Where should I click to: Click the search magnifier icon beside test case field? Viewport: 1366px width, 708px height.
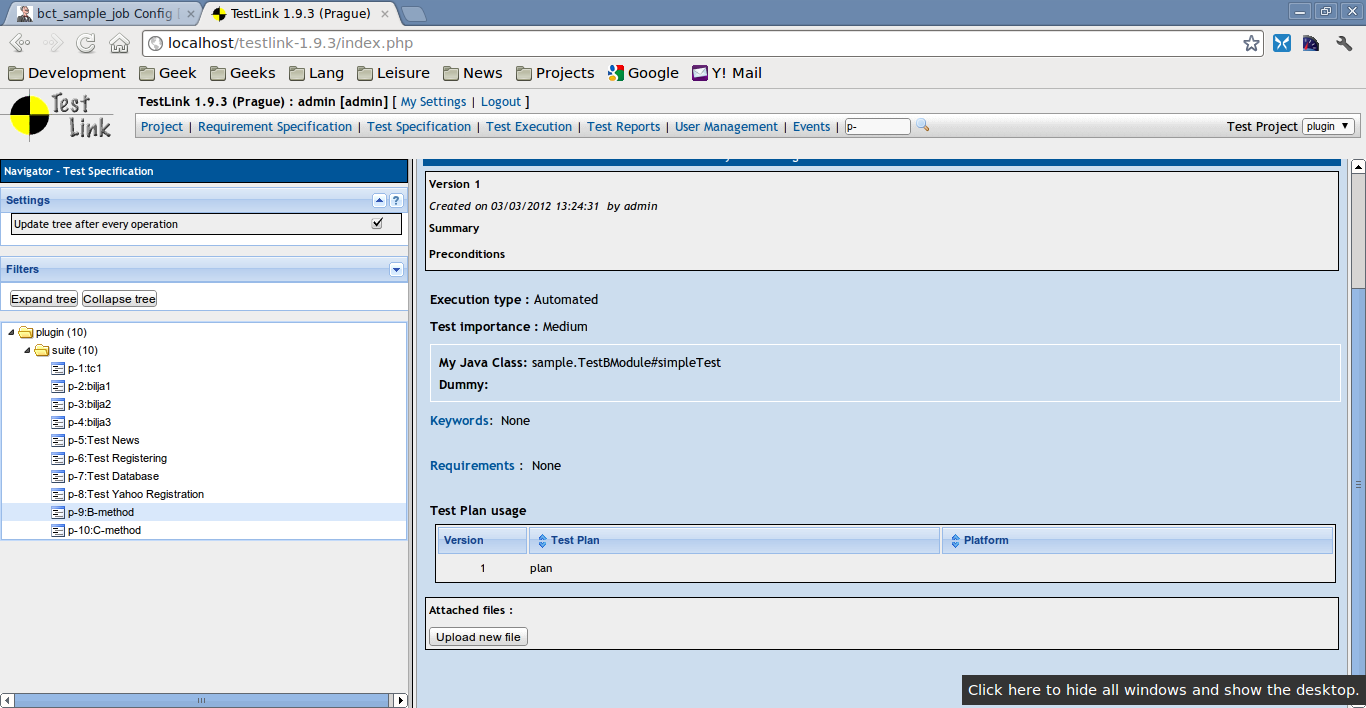pyautogui.click(x=923, y=126)
